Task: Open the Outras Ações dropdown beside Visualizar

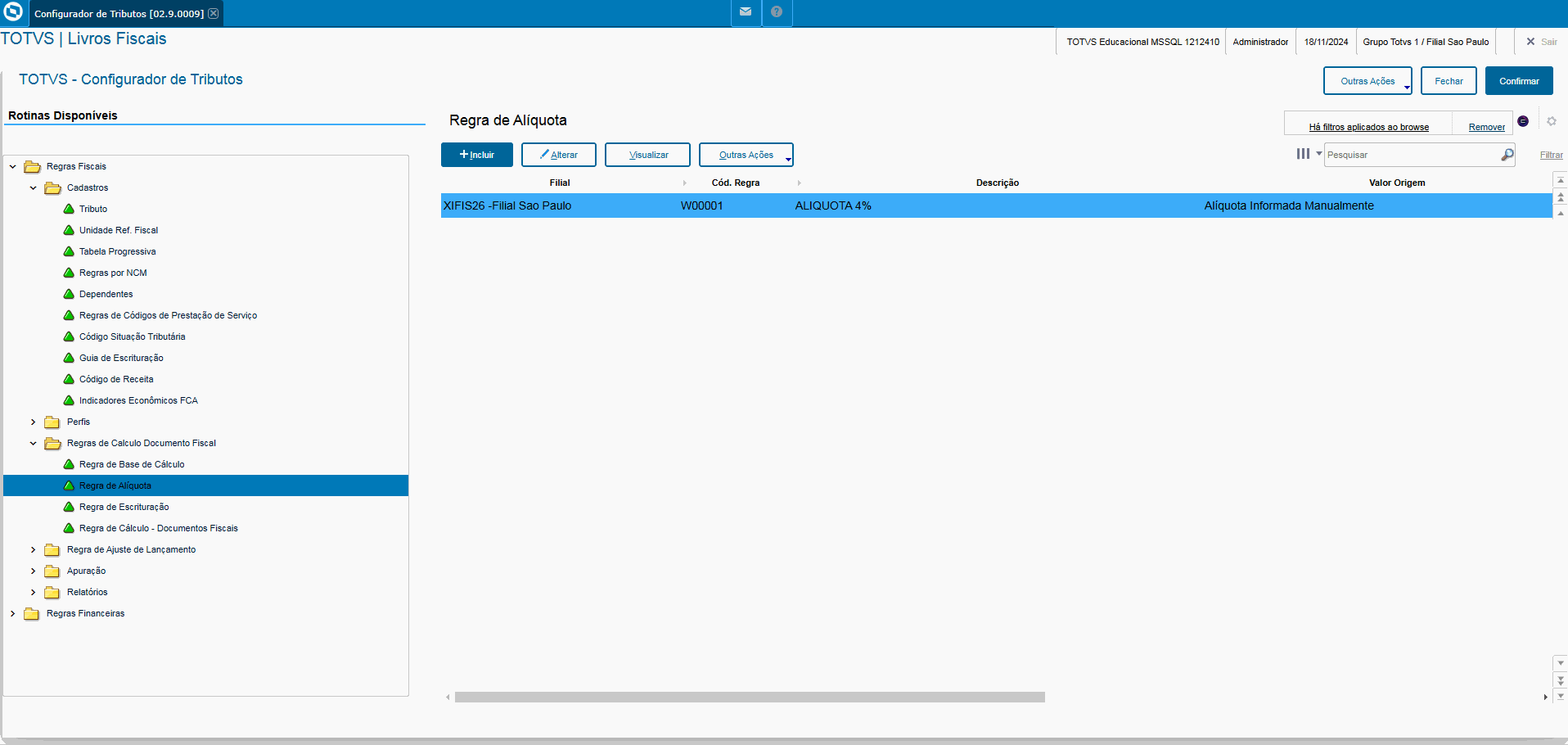Action: [x=746, y=155]
